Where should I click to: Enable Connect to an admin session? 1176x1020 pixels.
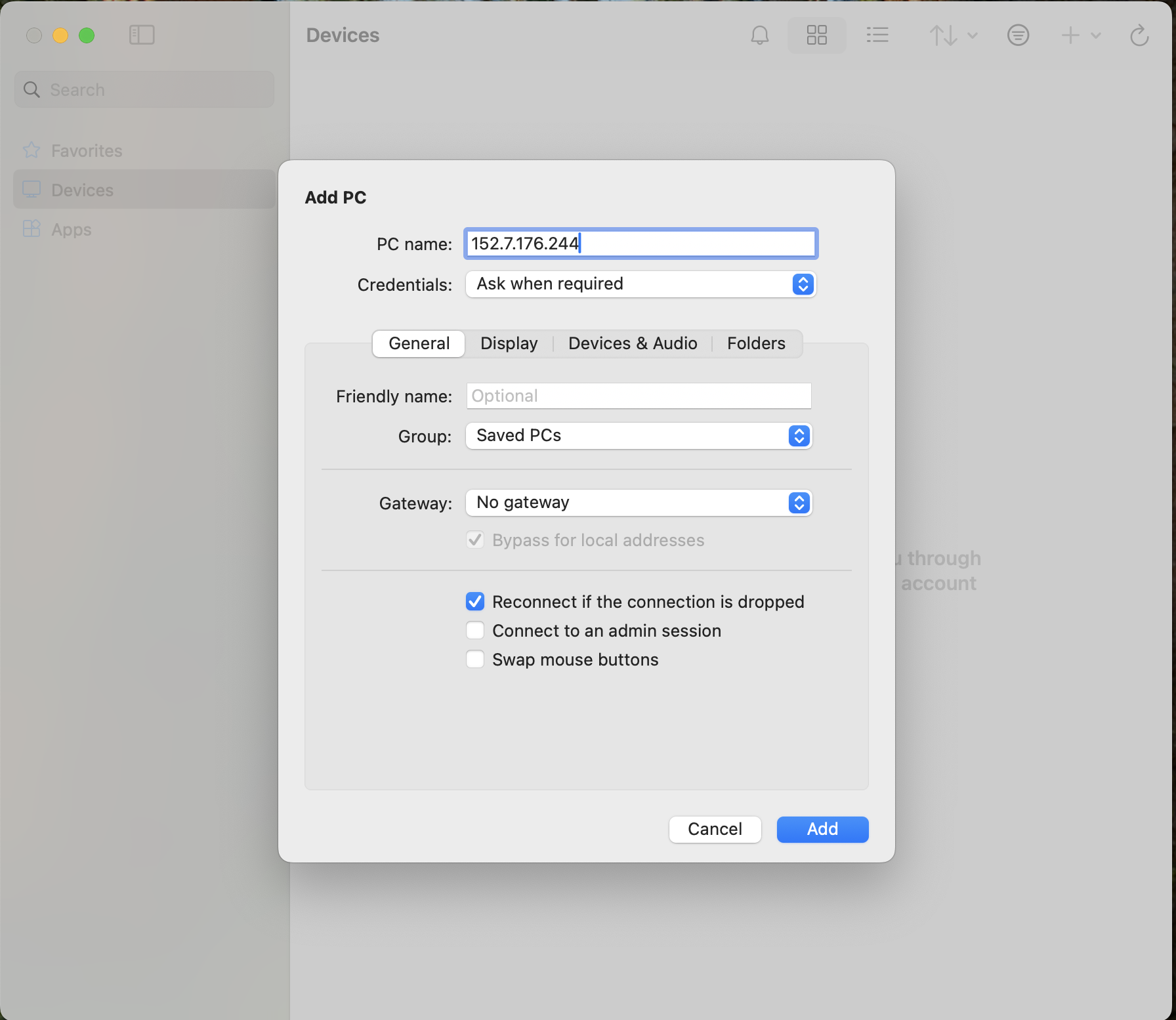[x=475, y=631]
